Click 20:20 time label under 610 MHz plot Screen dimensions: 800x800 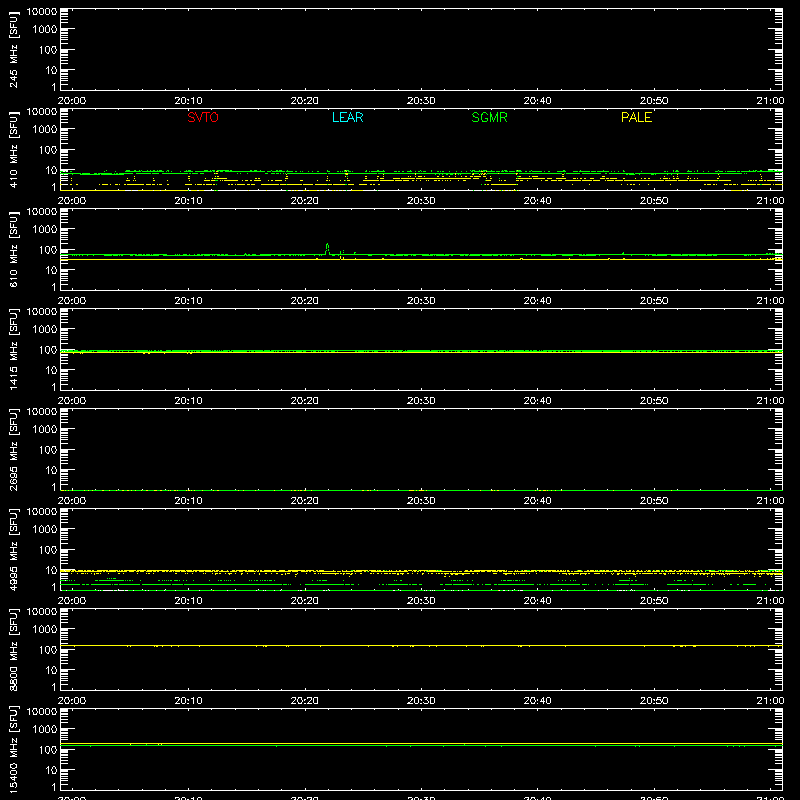click(305, 301)
